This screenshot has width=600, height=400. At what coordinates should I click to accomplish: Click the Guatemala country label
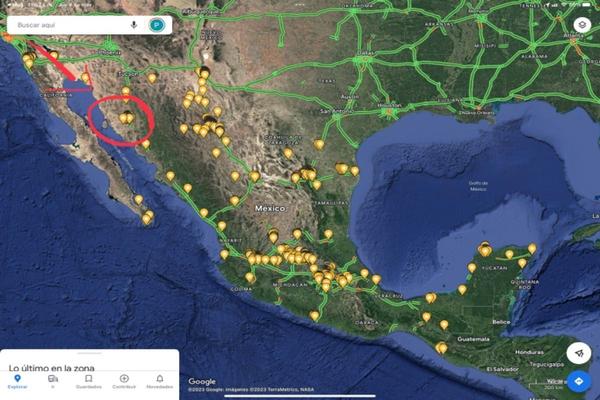pos(473,339)
